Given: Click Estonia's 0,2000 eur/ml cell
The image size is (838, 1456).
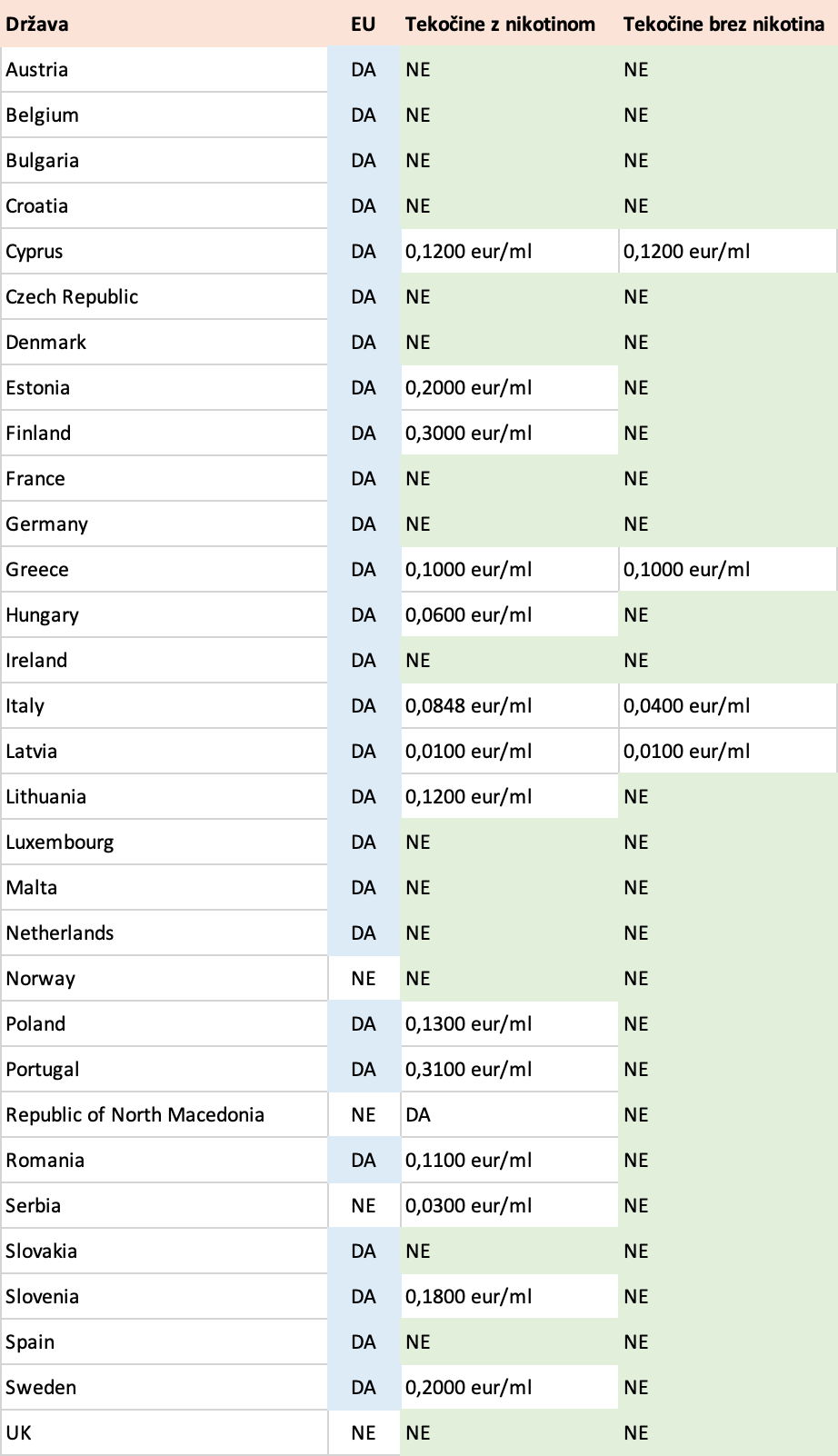Looking at the screenshot, I should click(509, 387).
